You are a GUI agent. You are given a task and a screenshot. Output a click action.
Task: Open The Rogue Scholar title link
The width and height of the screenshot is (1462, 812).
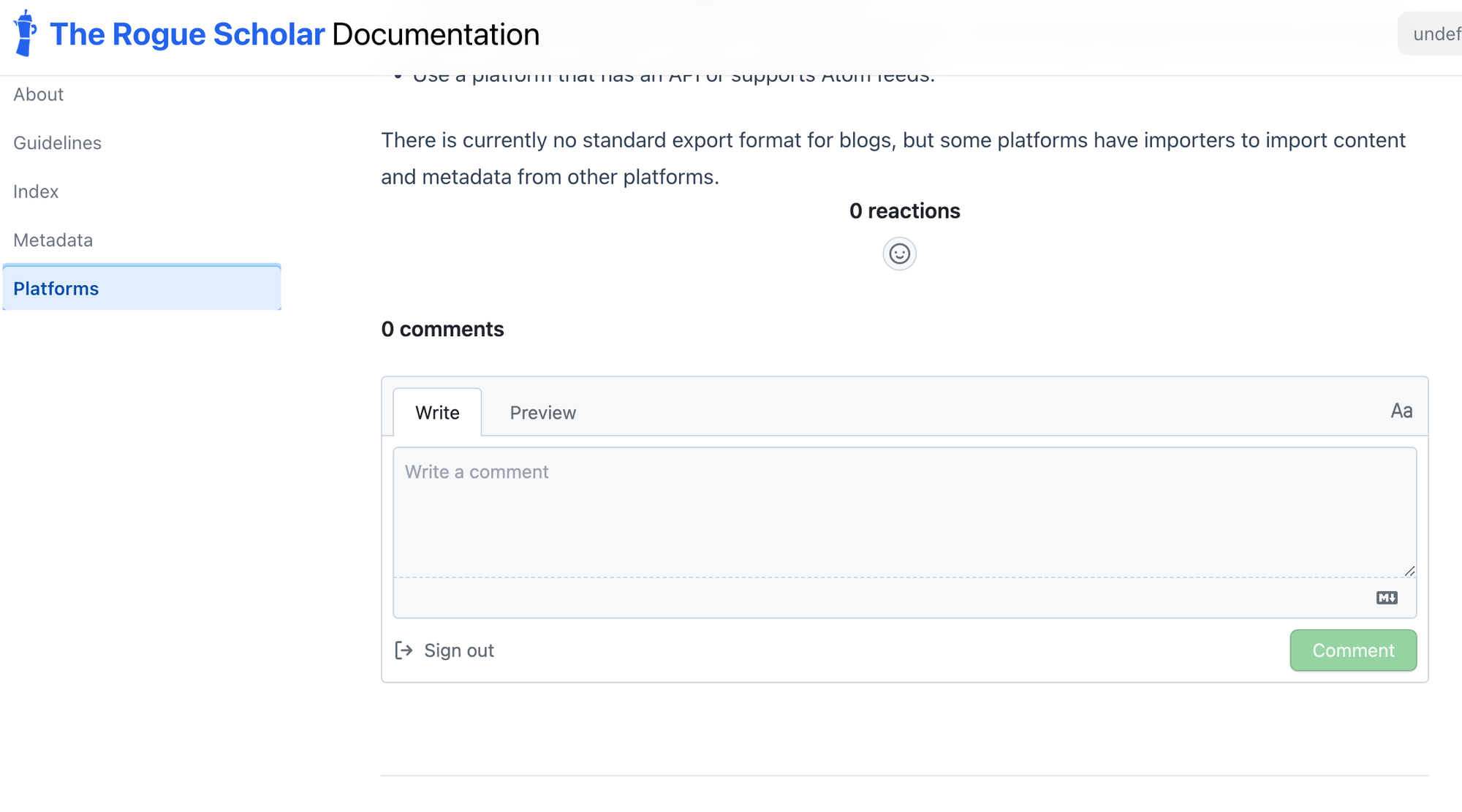point(187,34)
